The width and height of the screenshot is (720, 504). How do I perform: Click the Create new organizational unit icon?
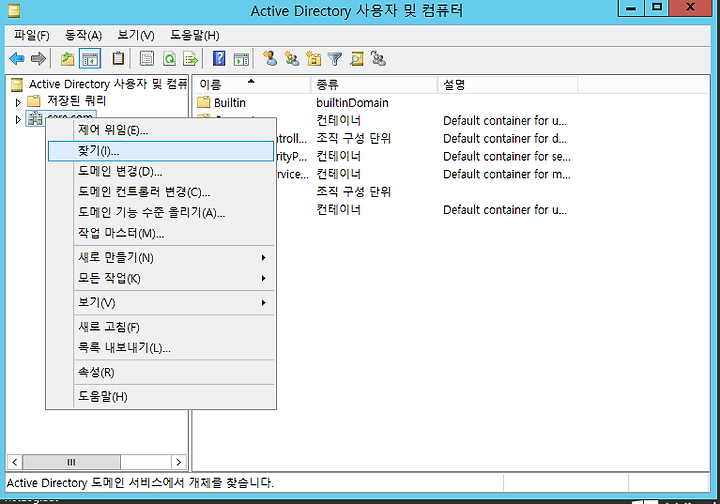(x=314, y=59)
